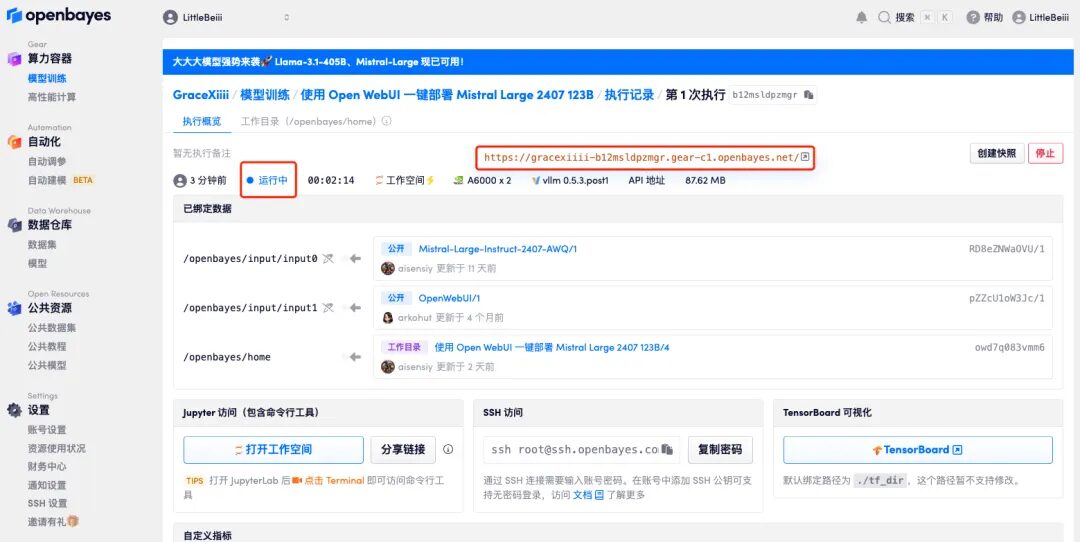This screenshot has width=1080, height=542.
Task: Click the 创建快照 button
Action: [996, 153]
